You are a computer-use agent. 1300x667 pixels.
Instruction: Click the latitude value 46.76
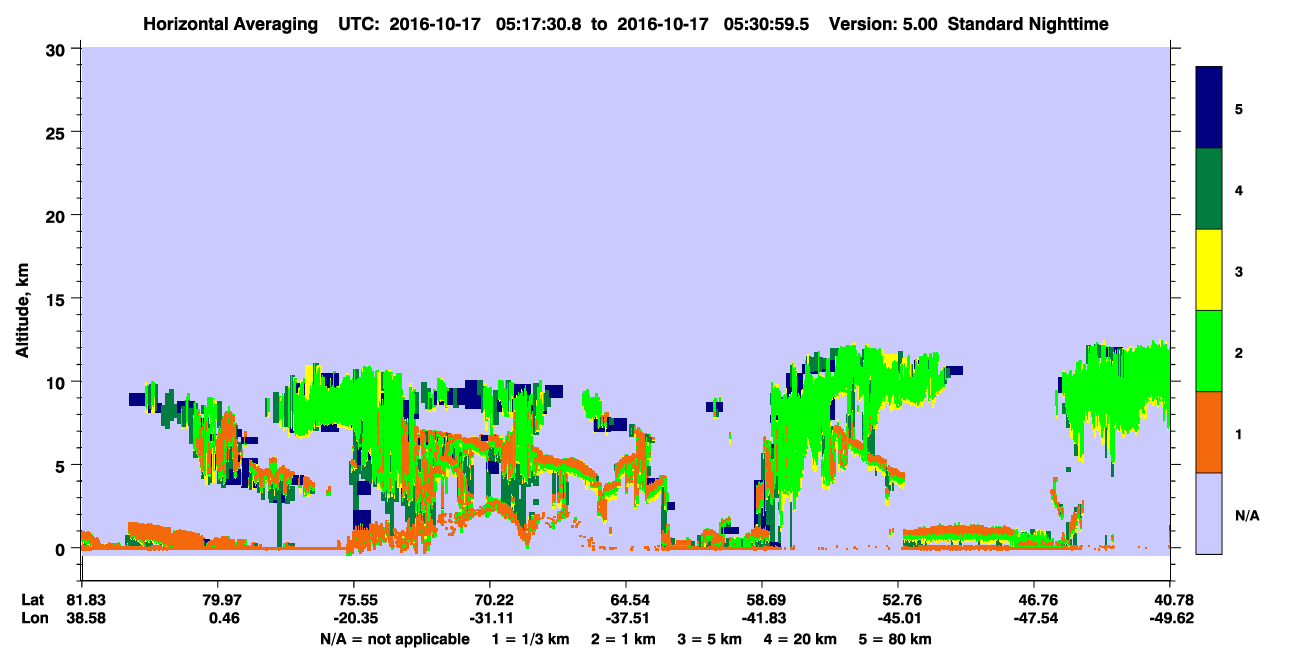click(1034, 600)
